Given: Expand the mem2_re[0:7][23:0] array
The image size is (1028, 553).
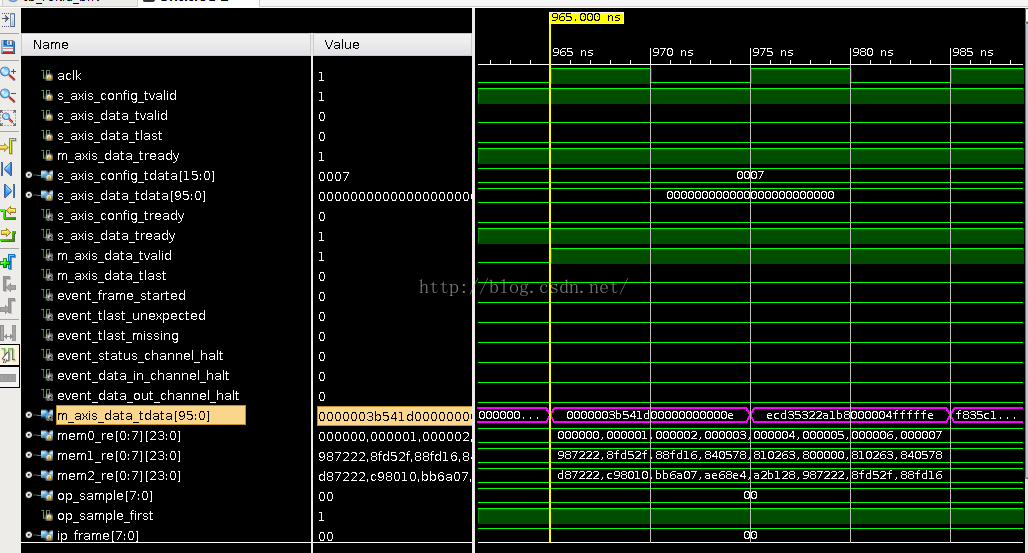Looking at the screenshot, I should [29, 475].
